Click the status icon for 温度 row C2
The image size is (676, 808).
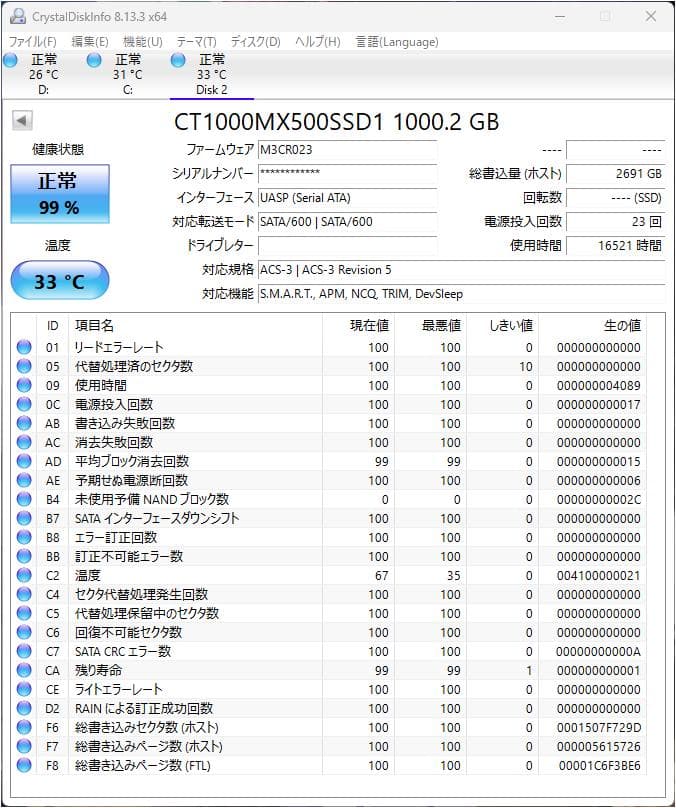point(24,575)
